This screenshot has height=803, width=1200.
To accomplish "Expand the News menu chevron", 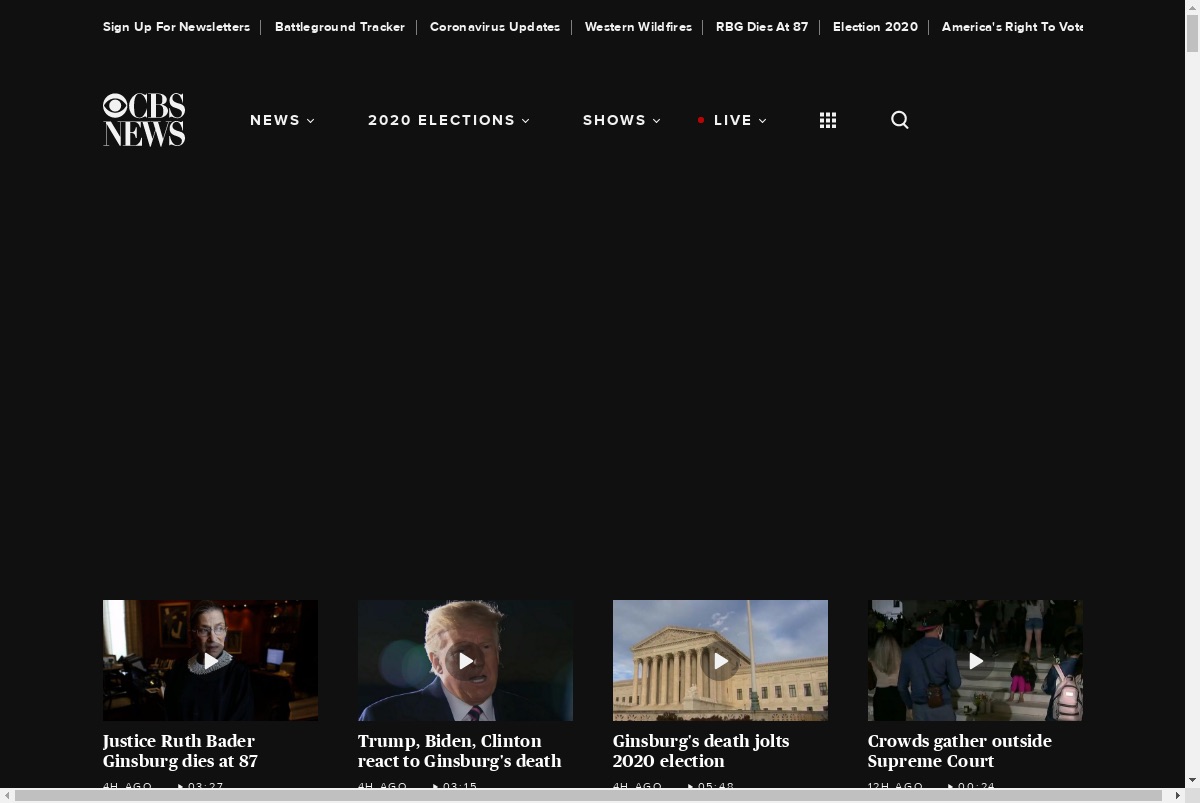I will (x=311, y=121).
